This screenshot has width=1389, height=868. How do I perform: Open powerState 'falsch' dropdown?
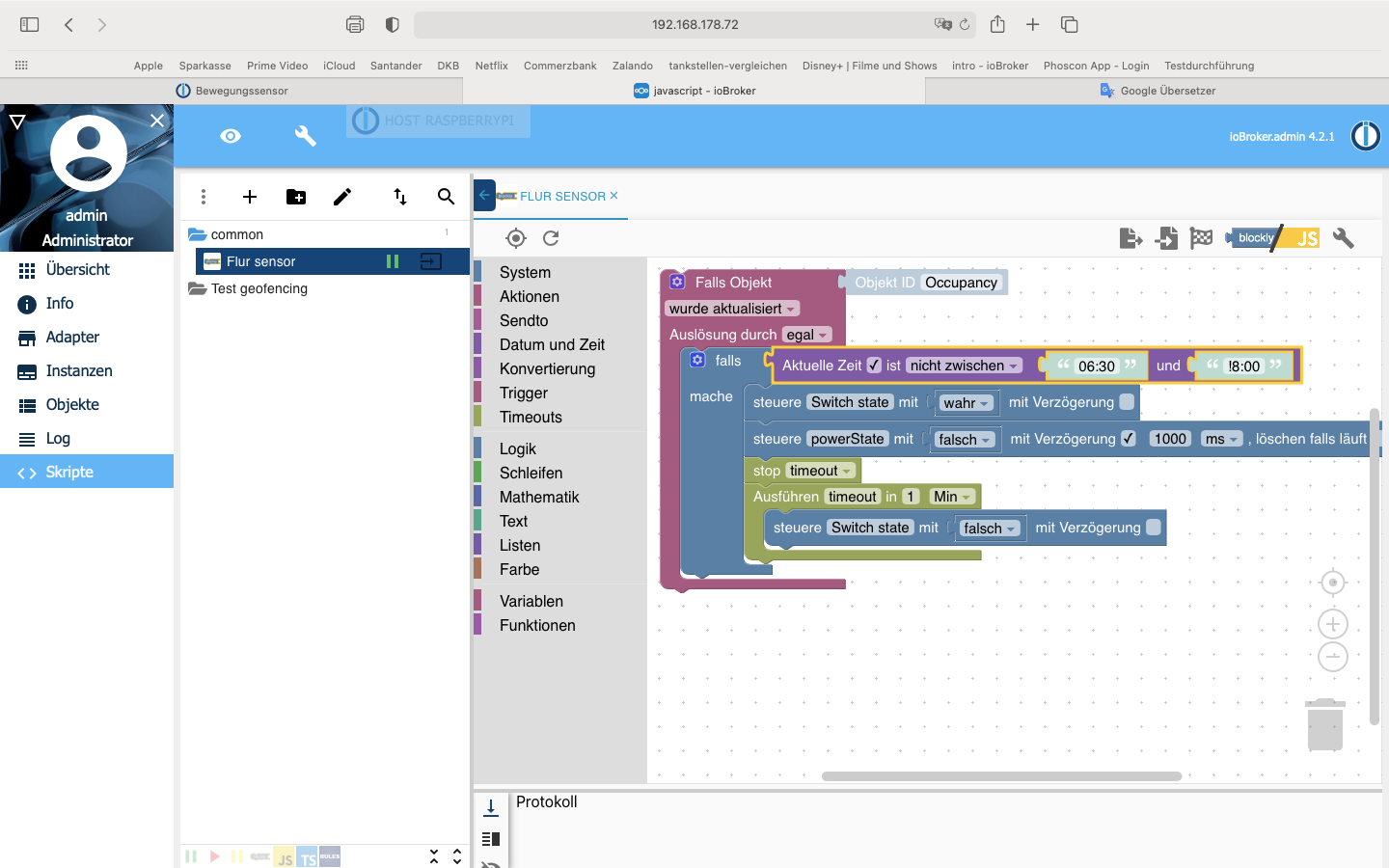pos(965,440)
